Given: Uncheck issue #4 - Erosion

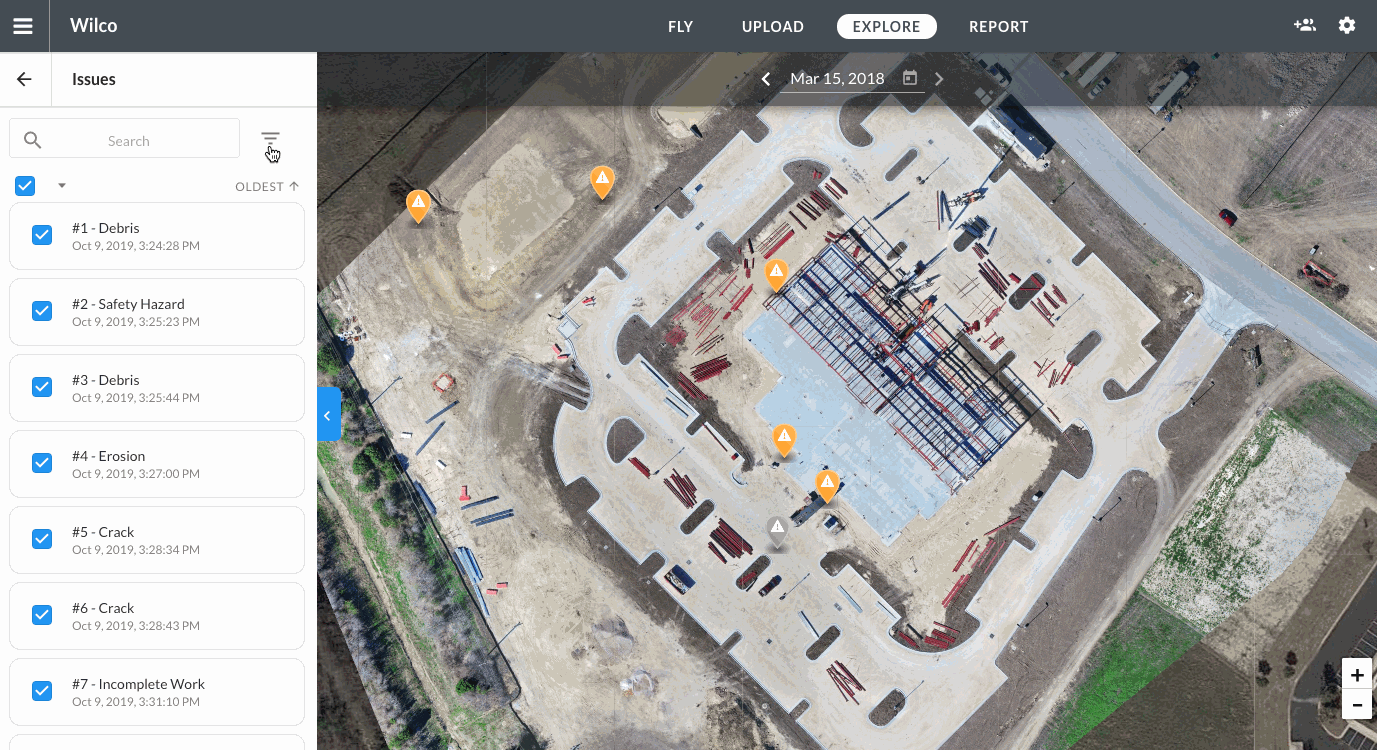Looking at the screenshot, I should 42,463.
